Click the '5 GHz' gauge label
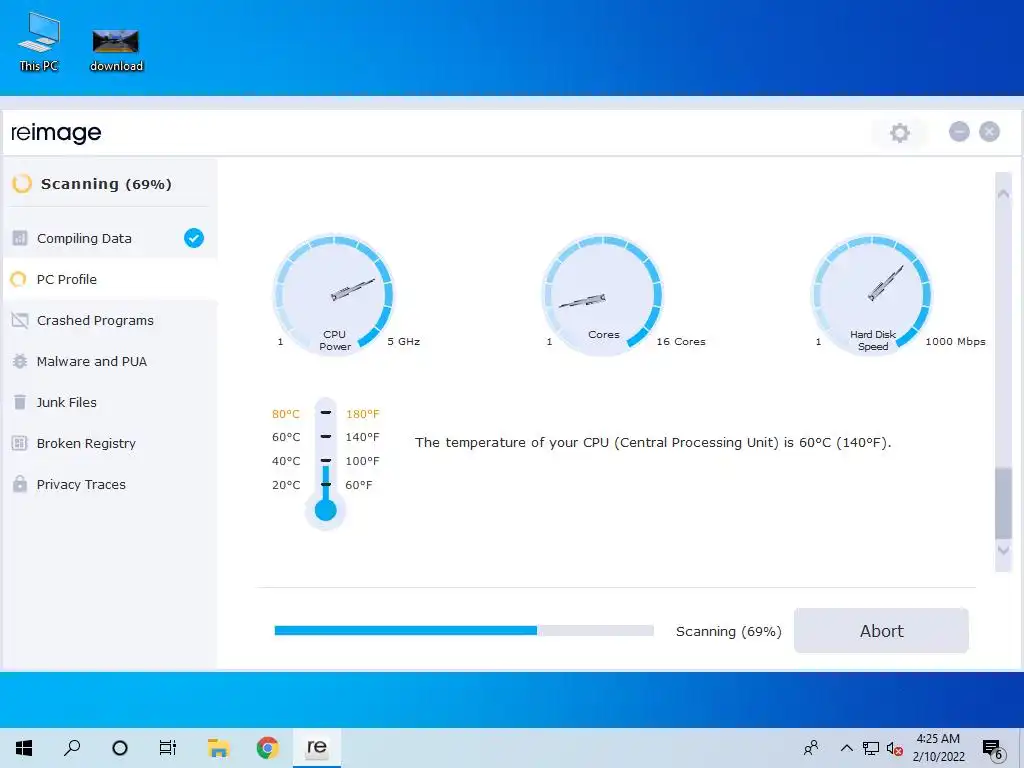1024x768 pixels. click(404, 342)
